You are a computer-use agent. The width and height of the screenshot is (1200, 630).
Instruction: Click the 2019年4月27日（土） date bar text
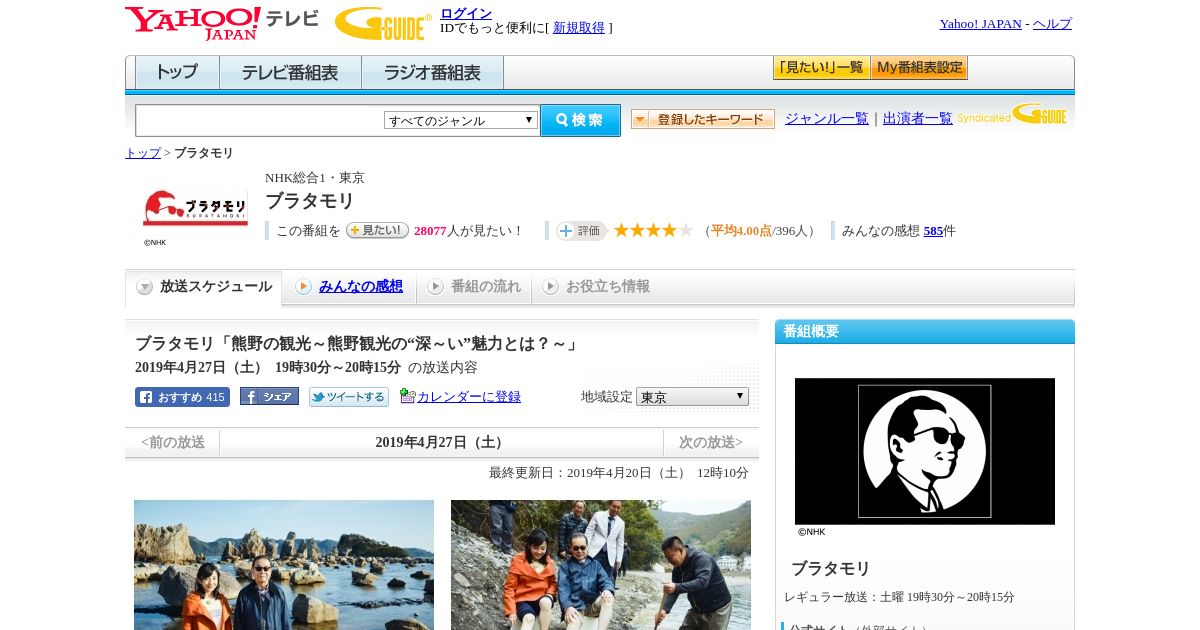pos(441,443)
